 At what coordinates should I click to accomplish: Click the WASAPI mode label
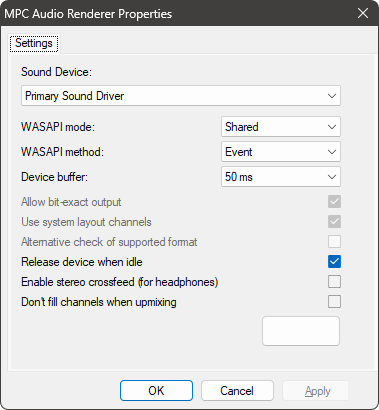coord(58,127)
